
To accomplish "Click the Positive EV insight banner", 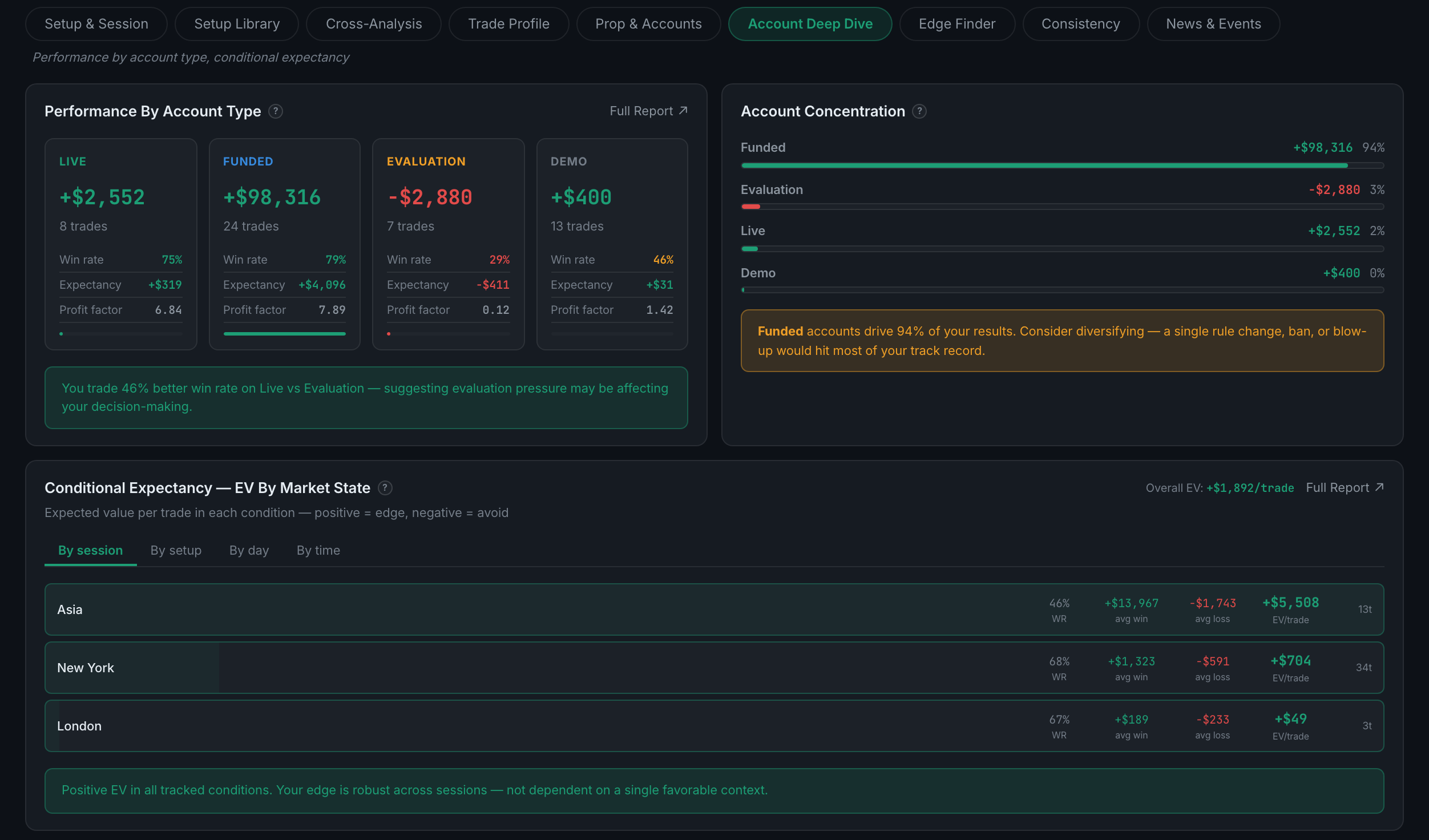I will [714, 791].
